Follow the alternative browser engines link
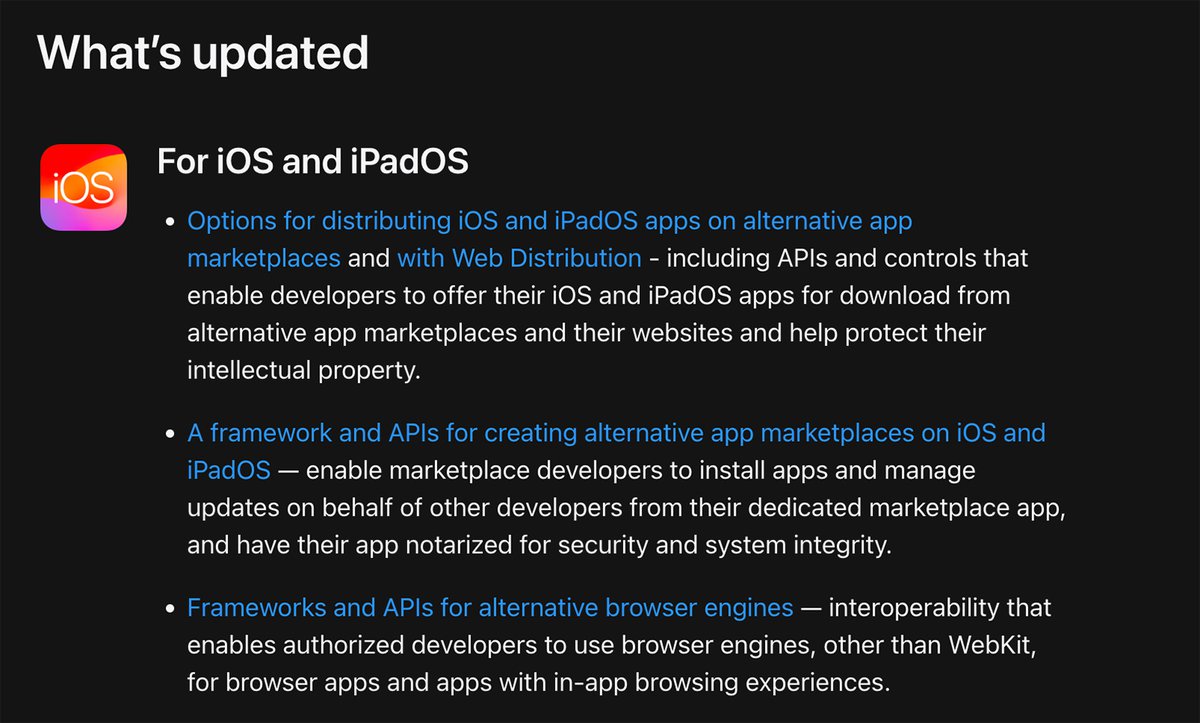The width and height of the screenshot is (1200, 723). [x=490, y=607]
